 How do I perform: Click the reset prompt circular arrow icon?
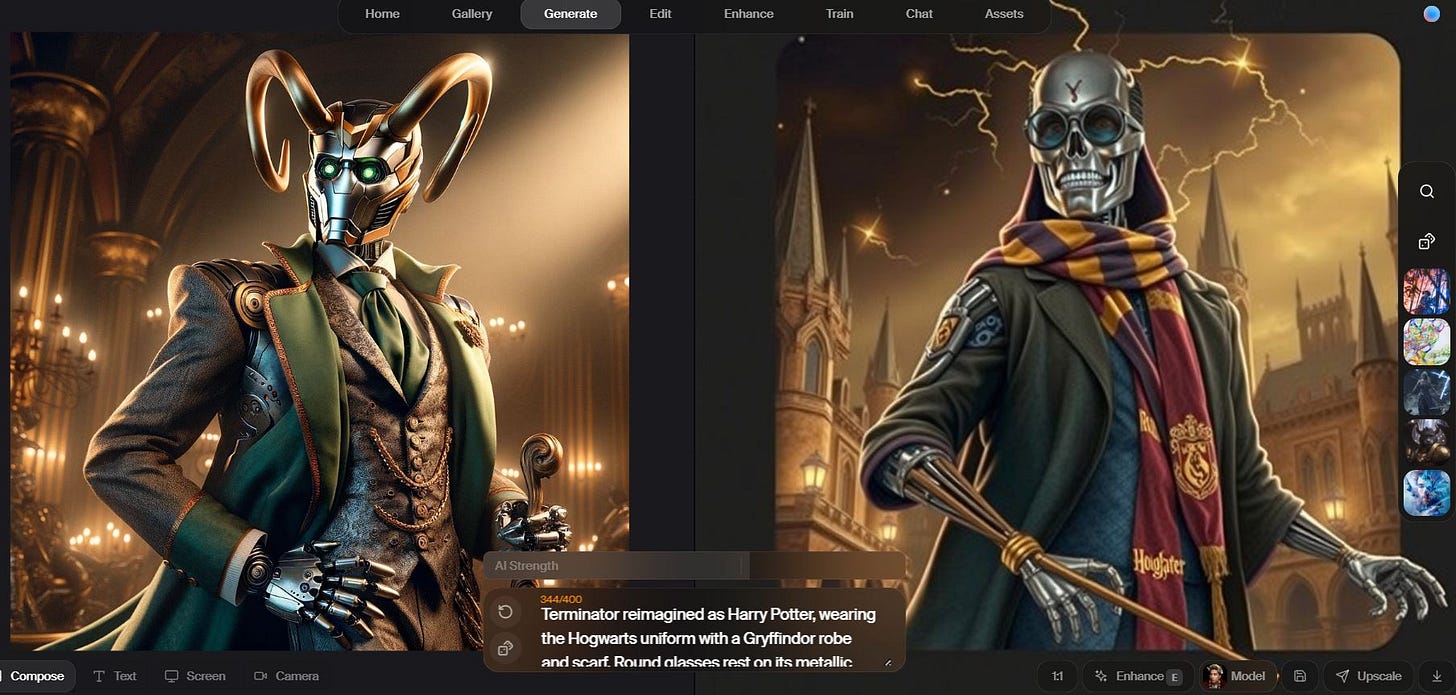pyautogui.click(x=506, y=611)
